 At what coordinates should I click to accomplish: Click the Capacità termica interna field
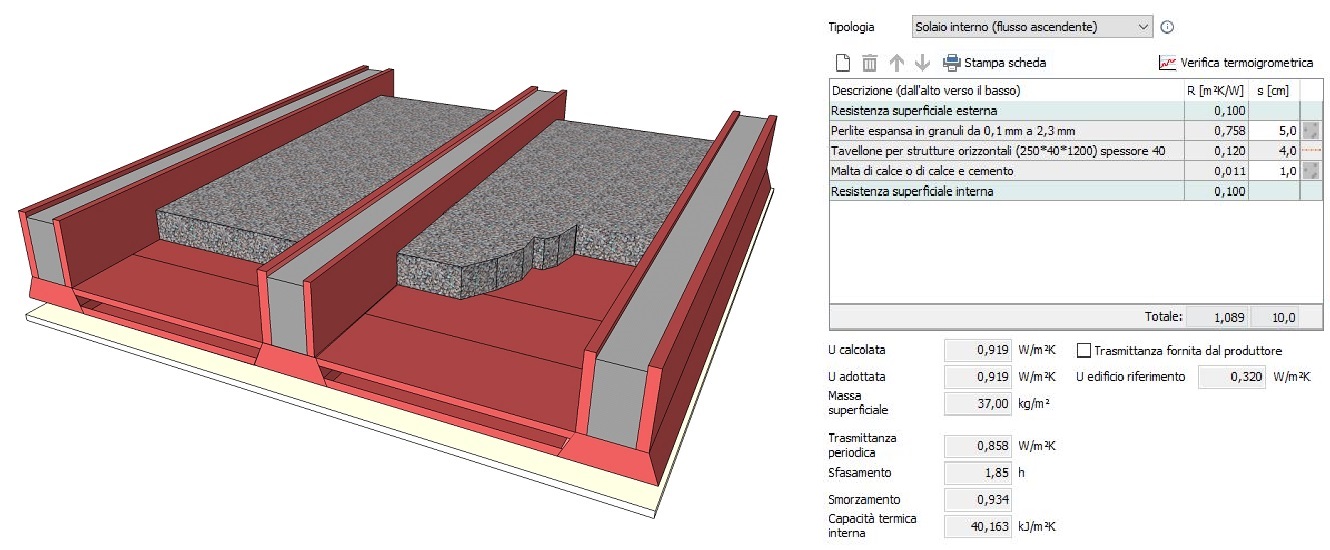tap(978, 526)
